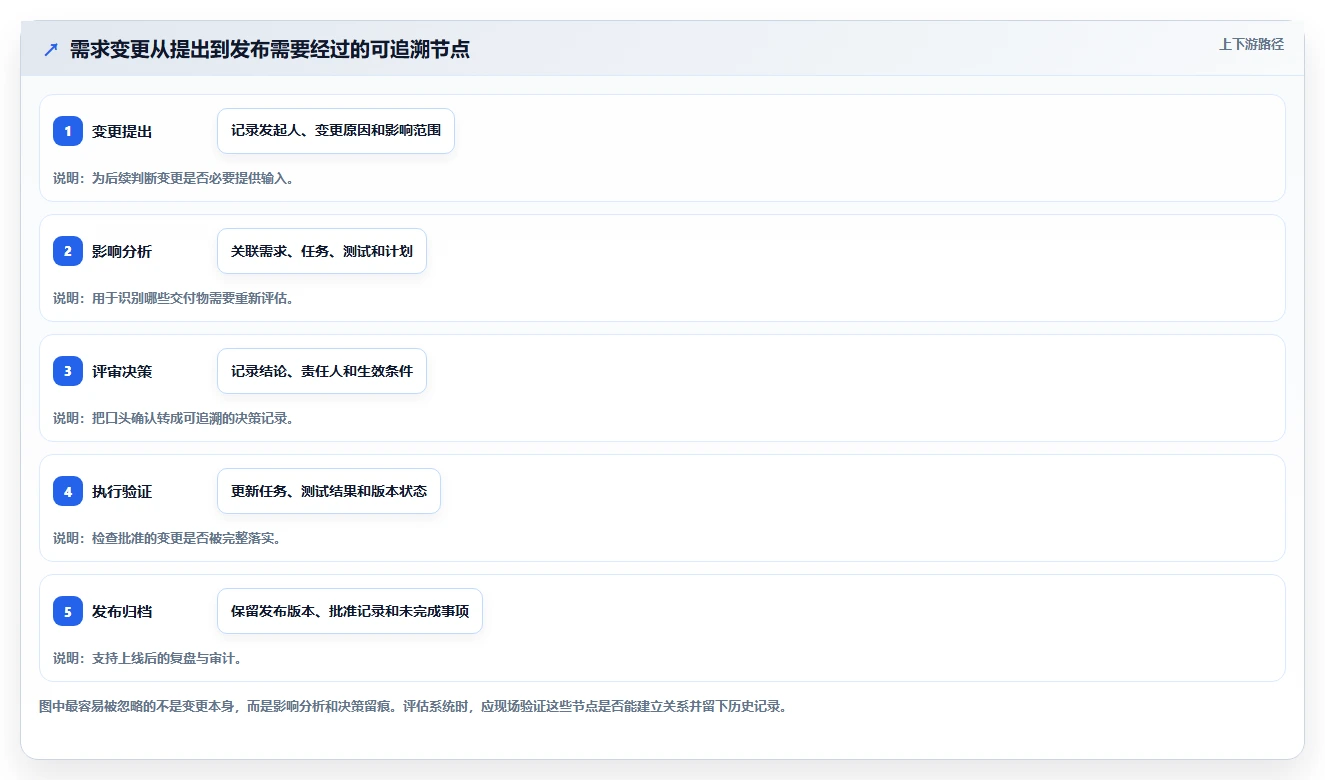Click the note 检查批准的变更是否被完整落实
The height and width of the screenshot is (780, 1325).
167,538
